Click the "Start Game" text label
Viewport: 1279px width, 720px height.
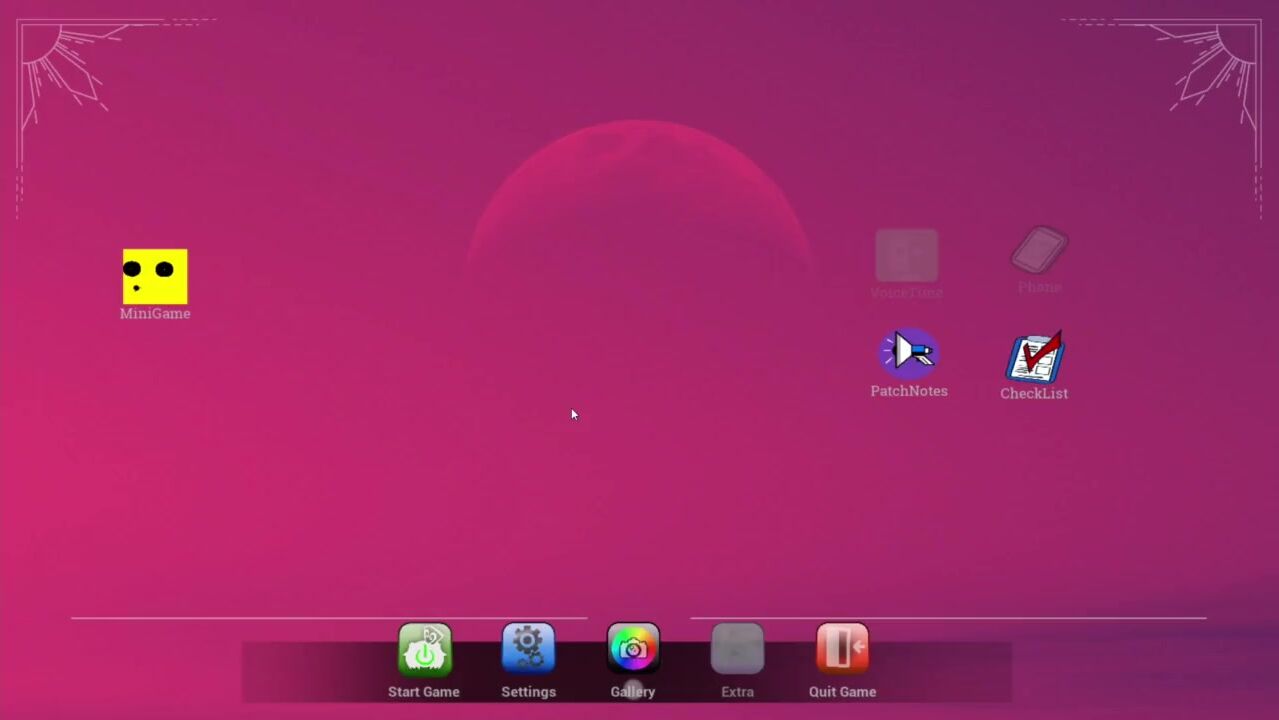424,692
